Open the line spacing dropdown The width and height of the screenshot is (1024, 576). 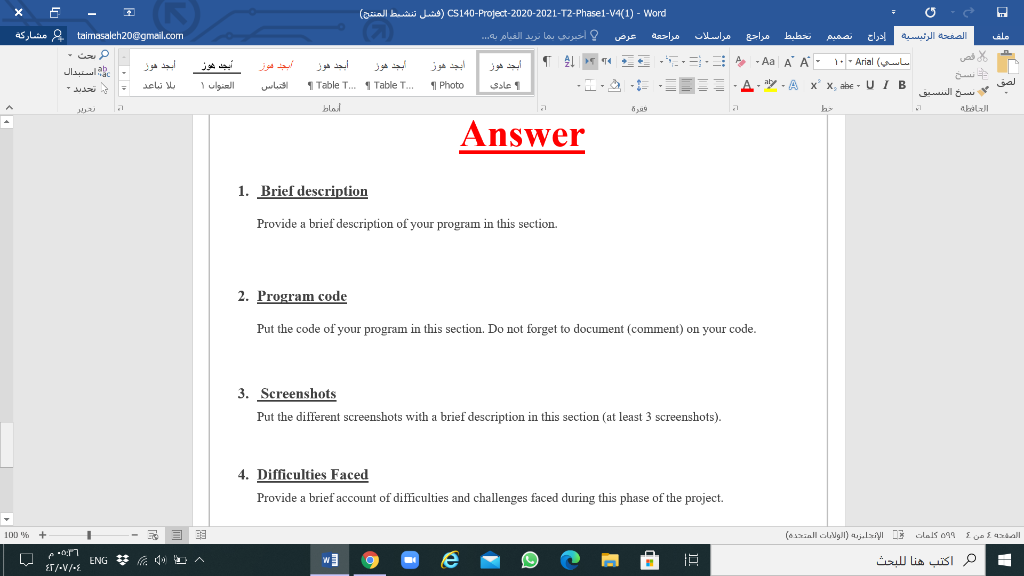637,85
